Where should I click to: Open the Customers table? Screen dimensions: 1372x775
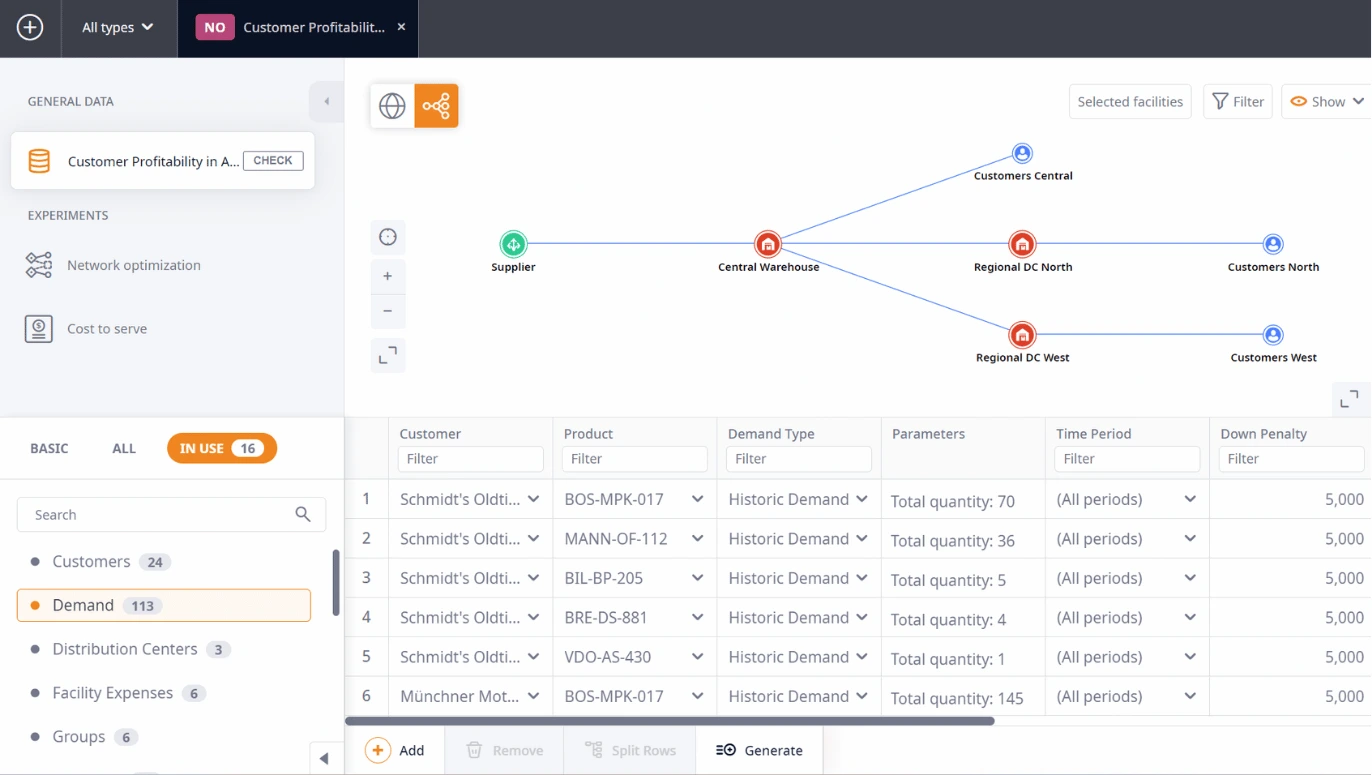tap(164, 561)
